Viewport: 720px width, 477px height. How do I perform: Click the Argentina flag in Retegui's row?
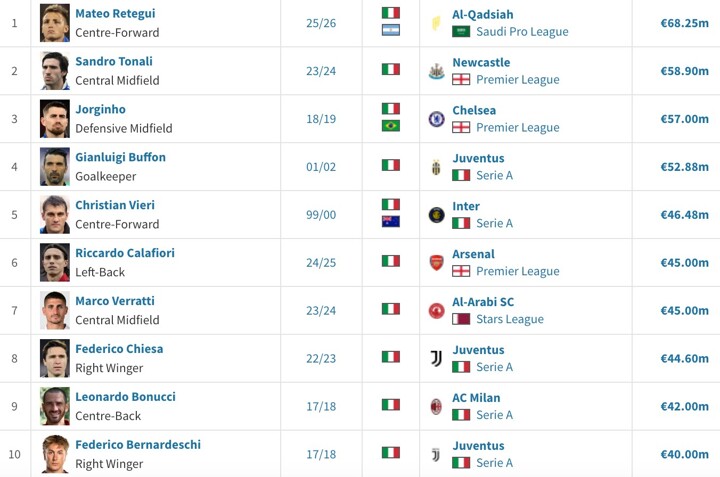pos(391,30)
